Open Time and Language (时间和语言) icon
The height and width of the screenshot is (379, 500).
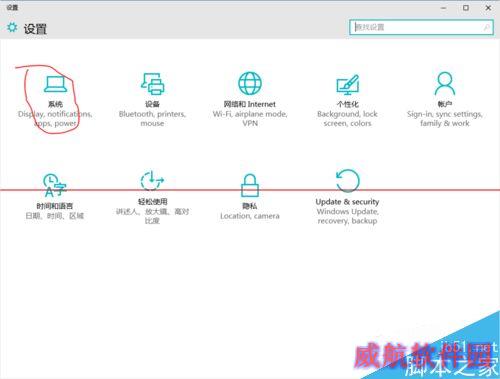pyautogui.click(x=55, y=185)
